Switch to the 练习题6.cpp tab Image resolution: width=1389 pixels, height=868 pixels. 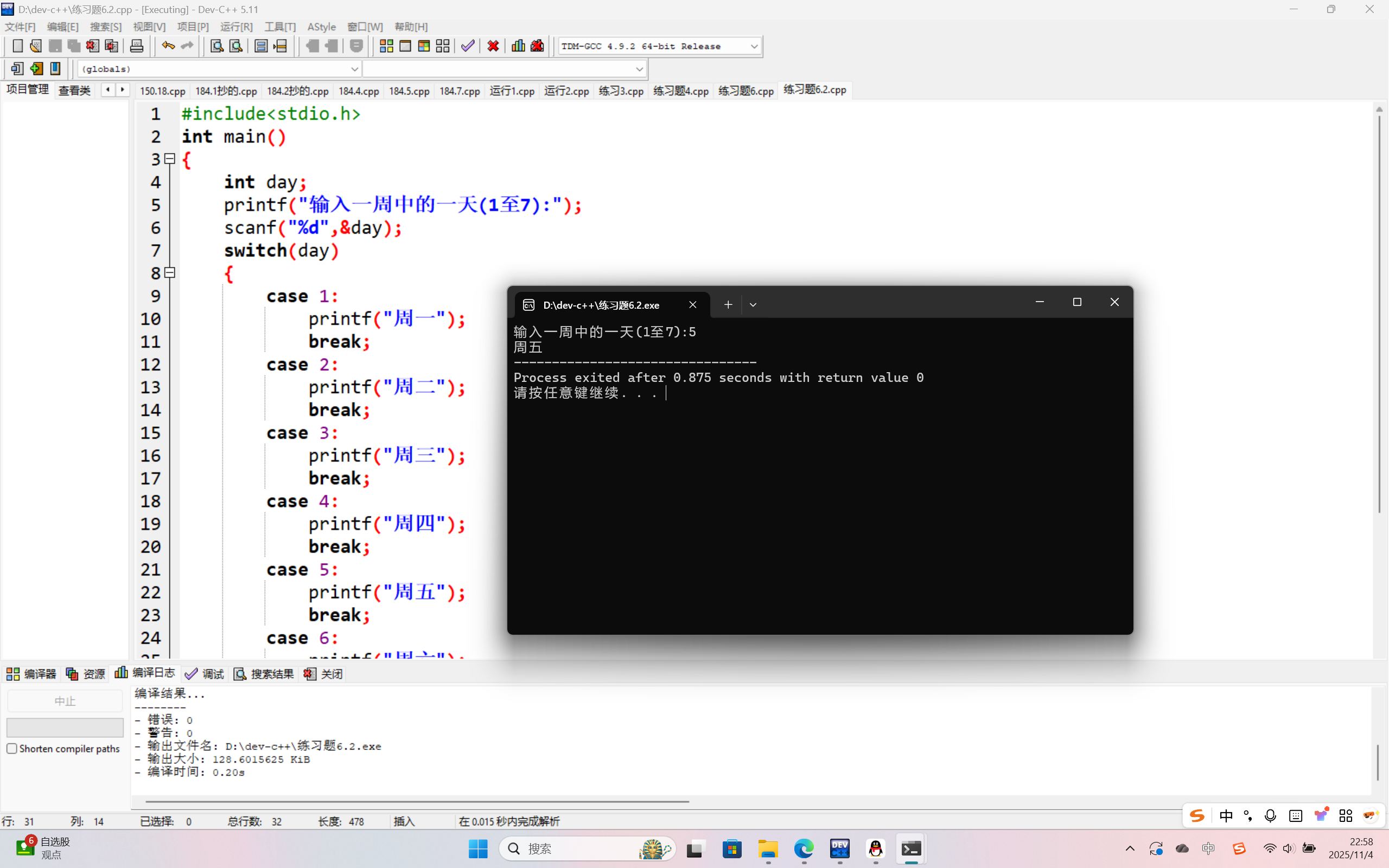coord(746,91)
